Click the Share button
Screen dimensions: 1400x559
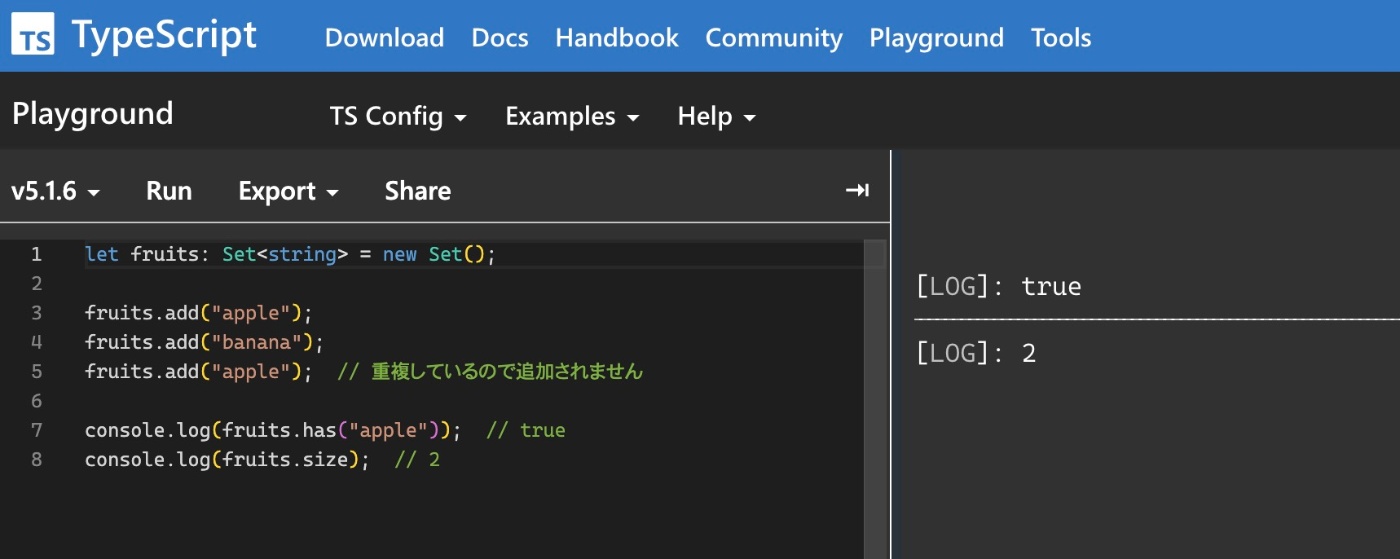[418, 191]
